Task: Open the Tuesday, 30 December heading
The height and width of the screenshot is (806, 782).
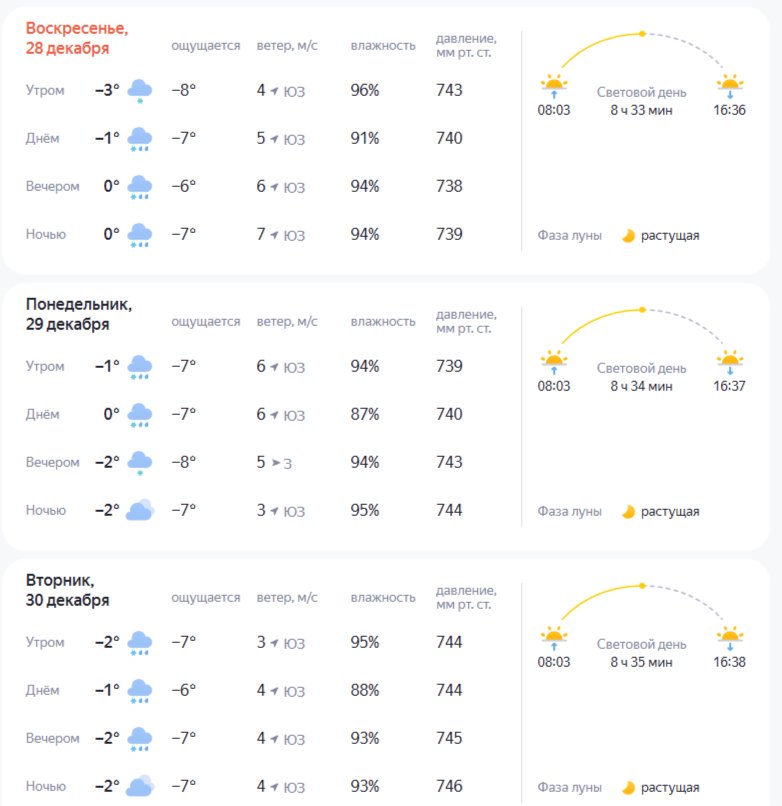Action: pyautogui.click(x=68, y=590)
